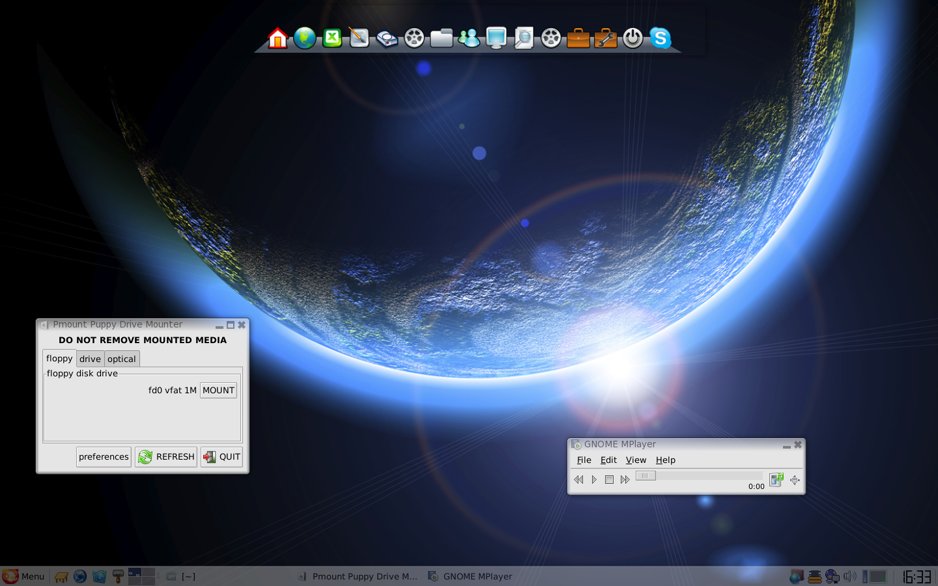The width and height of the screenshot is (938, 586).
Task: Open the File menu in GNOME MPlayer
Action: pos(584,460)
